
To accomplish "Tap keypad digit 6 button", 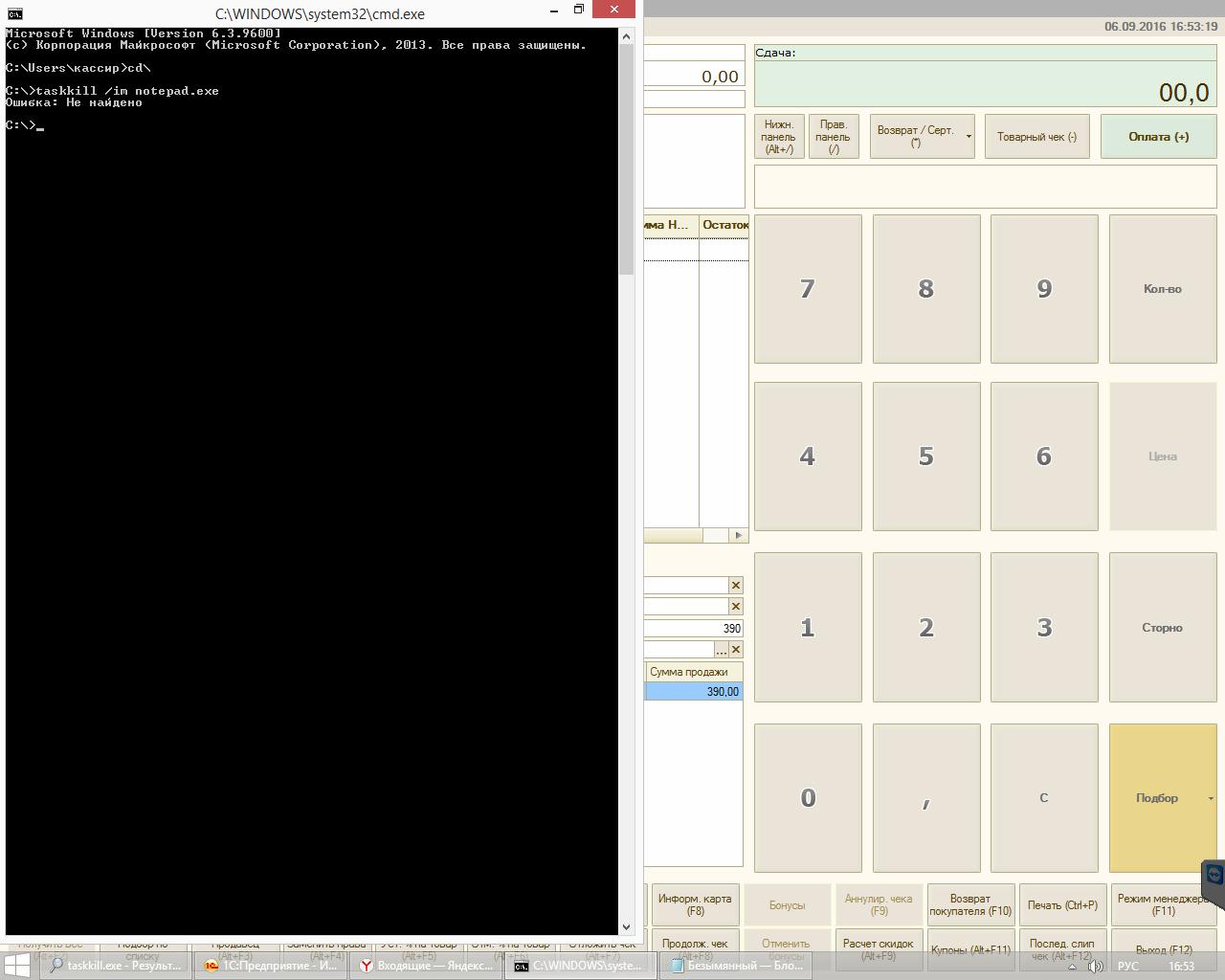I will point(1044,457).
